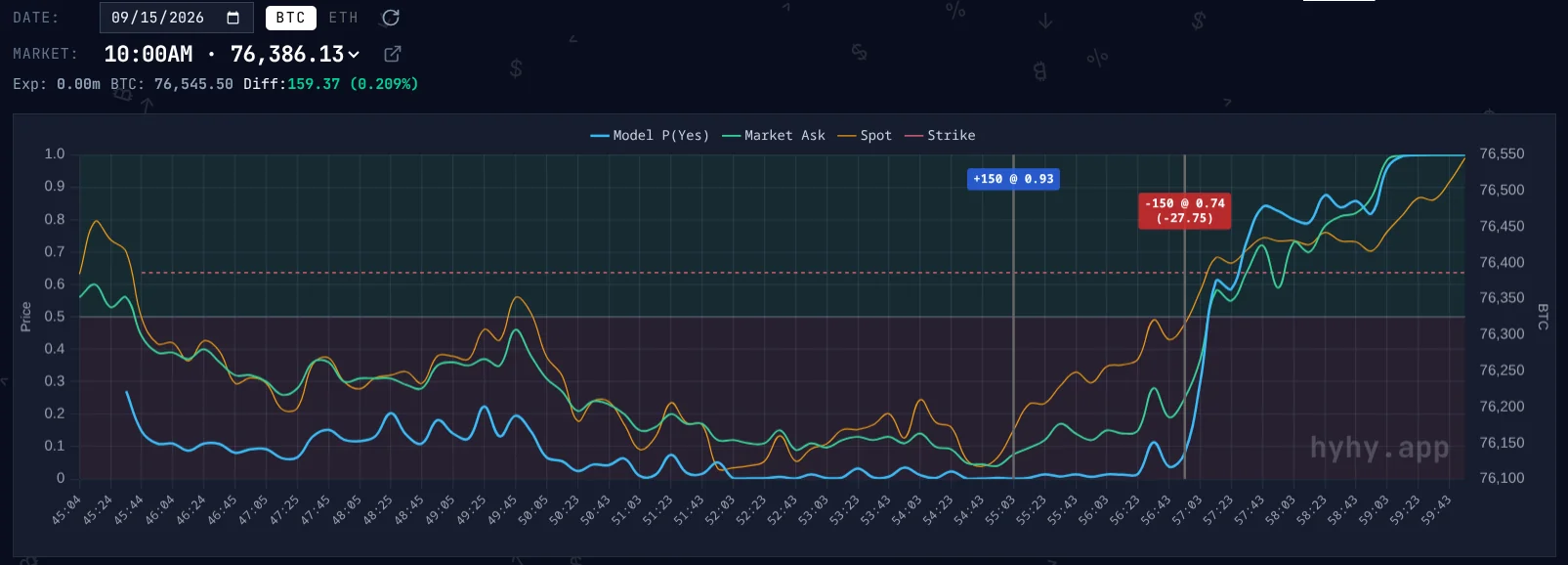This screenshot has width=1568, height=565.
Task: Select the BTC asset toggle
Action: pyautogui.click(x=290, y=18)
